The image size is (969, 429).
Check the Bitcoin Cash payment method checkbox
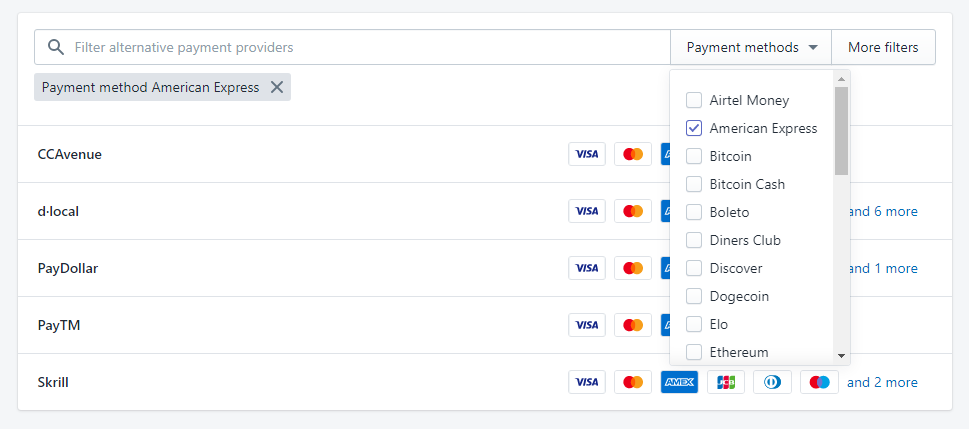pos(694,184)
